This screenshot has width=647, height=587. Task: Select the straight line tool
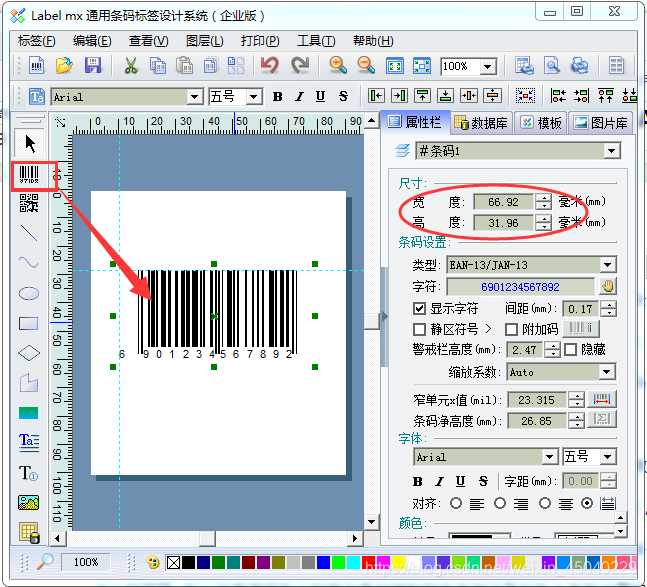[29, 233]
